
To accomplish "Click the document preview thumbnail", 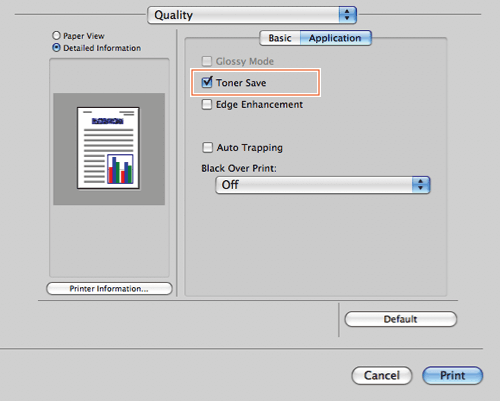I will point(108,148).
